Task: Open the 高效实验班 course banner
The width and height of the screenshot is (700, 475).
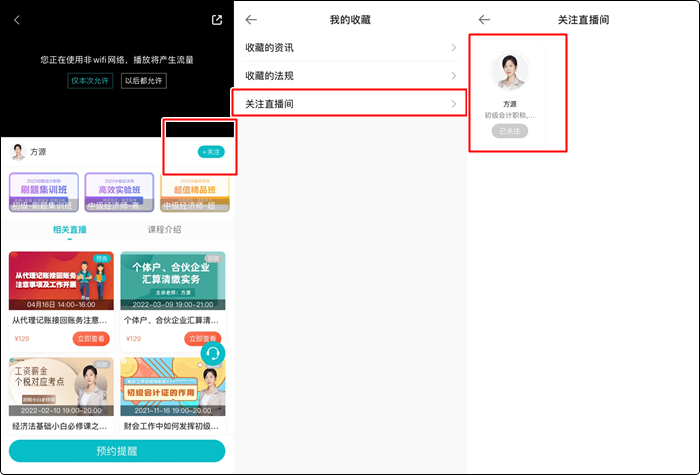Action: tap(119, 192)
